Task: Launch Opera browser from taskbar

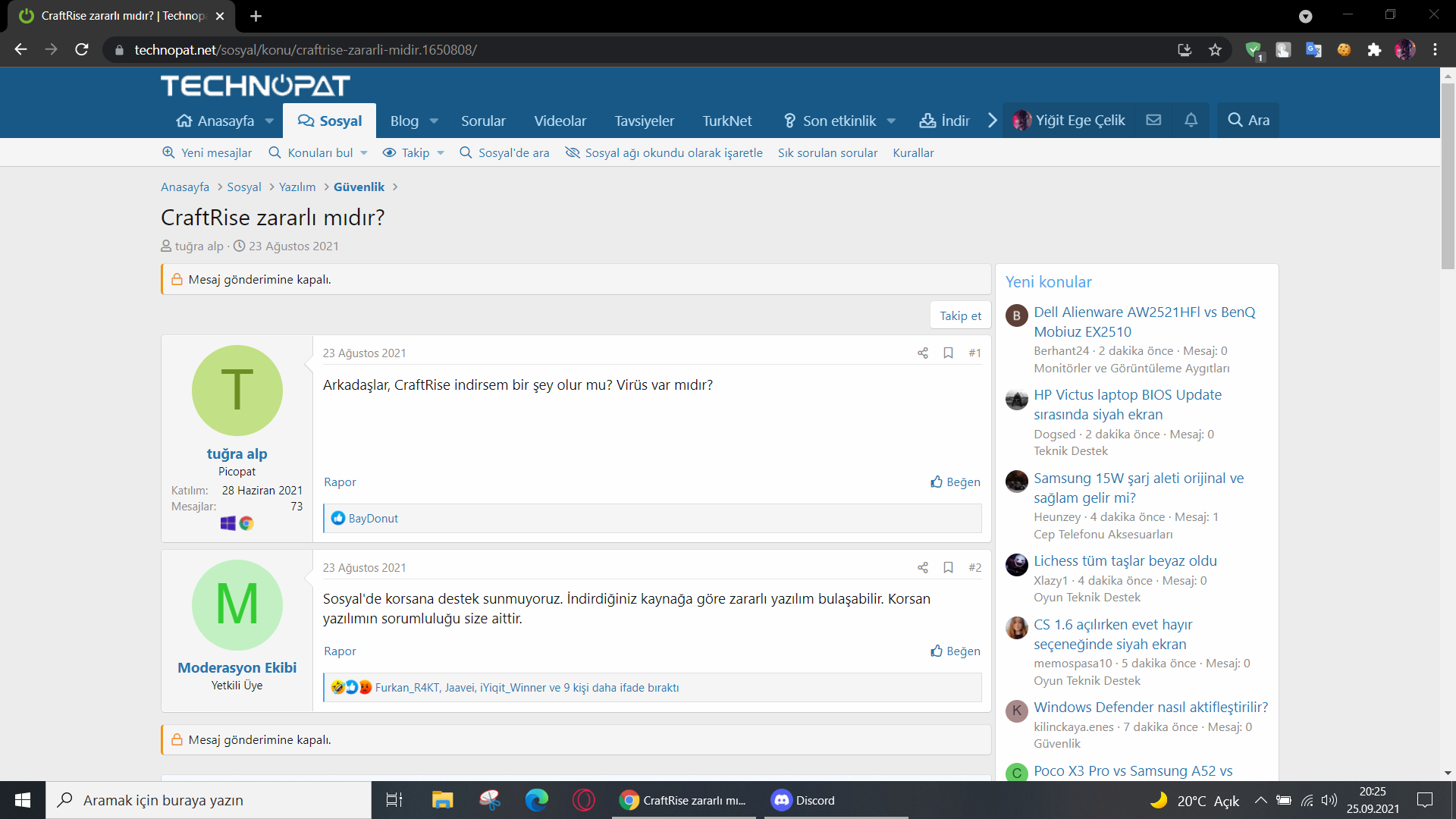Action: [x=583, y=800]
